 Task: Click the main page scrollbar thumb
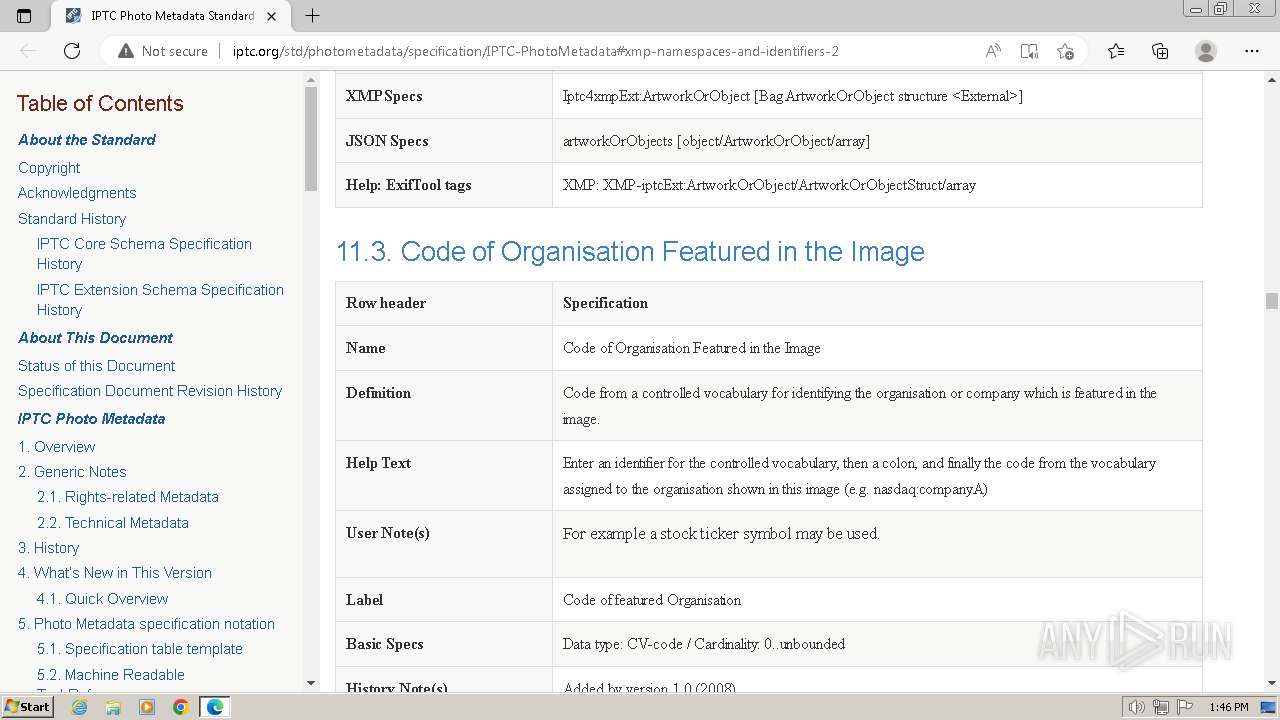pyautogui.click(x=1272, y=301)
